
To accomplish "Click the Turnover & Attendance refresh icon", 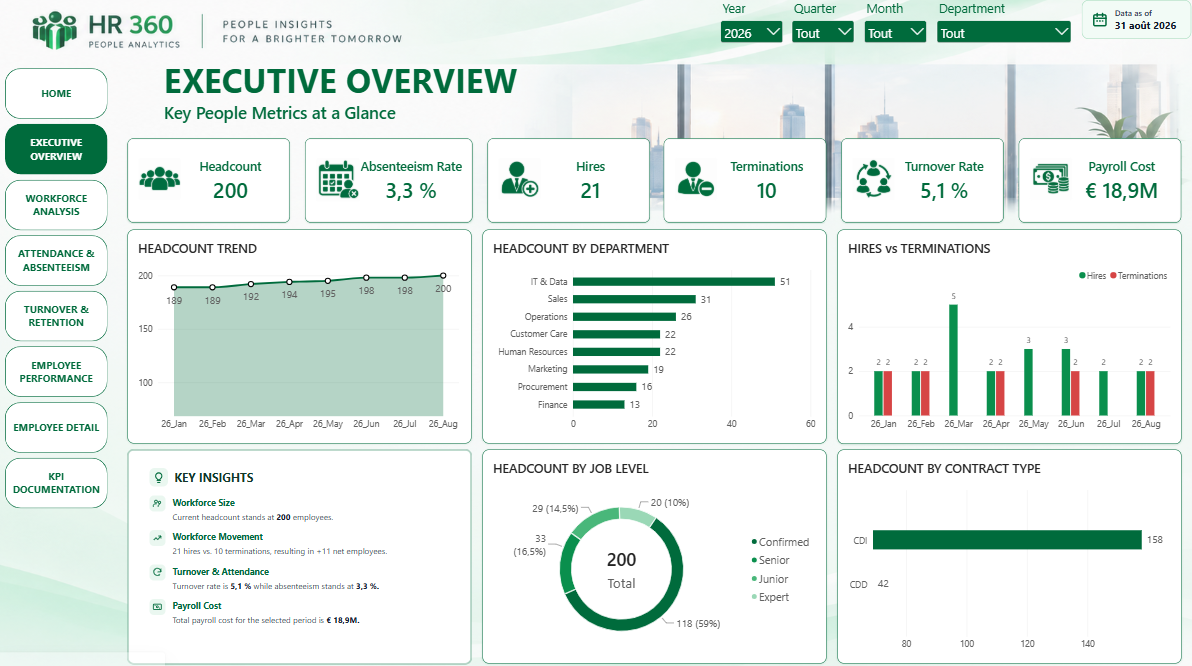I will (157, 572).
